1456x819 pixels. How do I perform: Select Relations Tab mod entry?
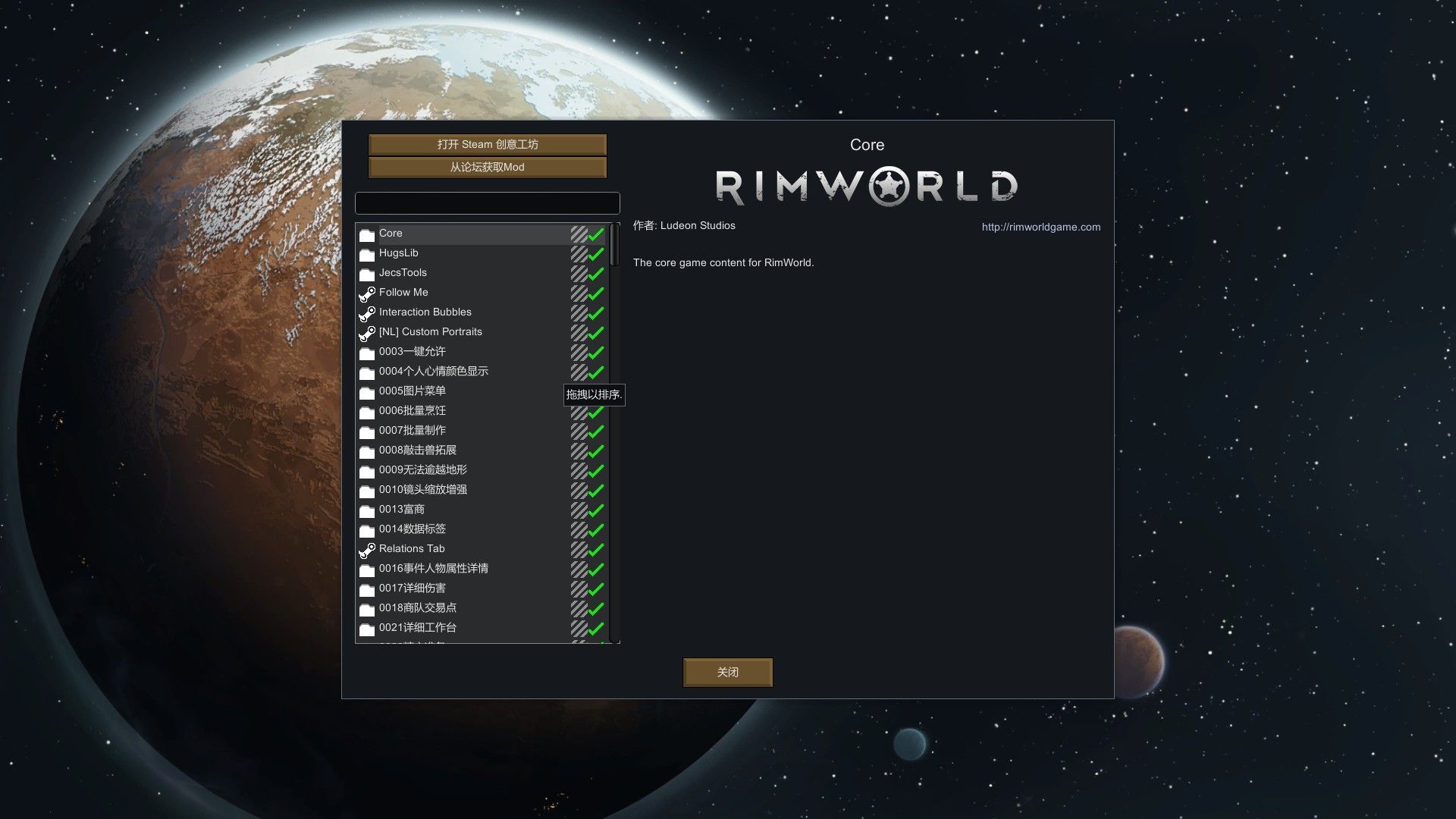482,550
